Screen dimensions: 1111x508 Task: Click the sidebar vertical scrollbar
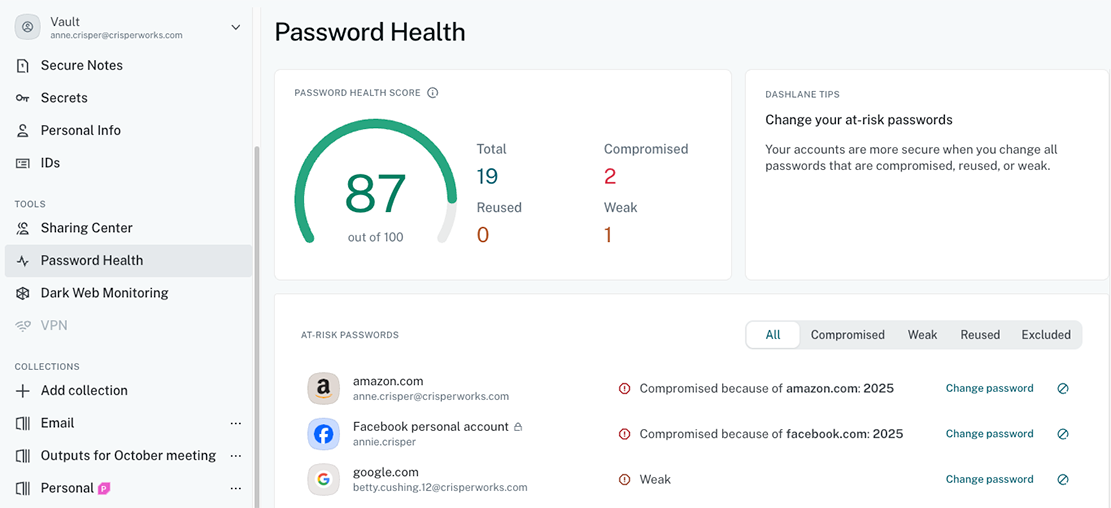coord(256,326)
